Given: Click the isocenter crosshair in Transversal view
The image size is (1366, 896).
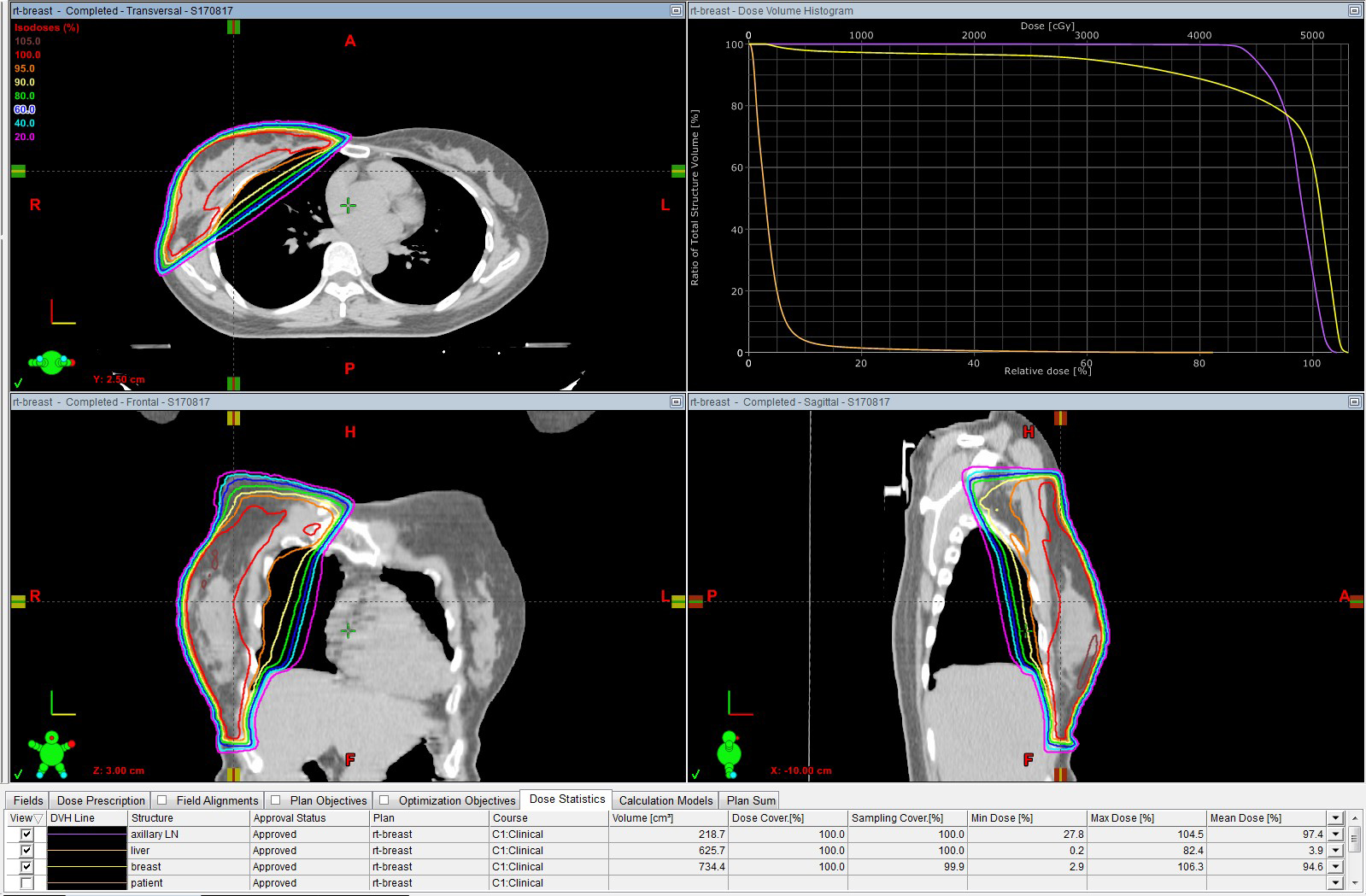Looking at the screenshot, I should coord(349,205).
